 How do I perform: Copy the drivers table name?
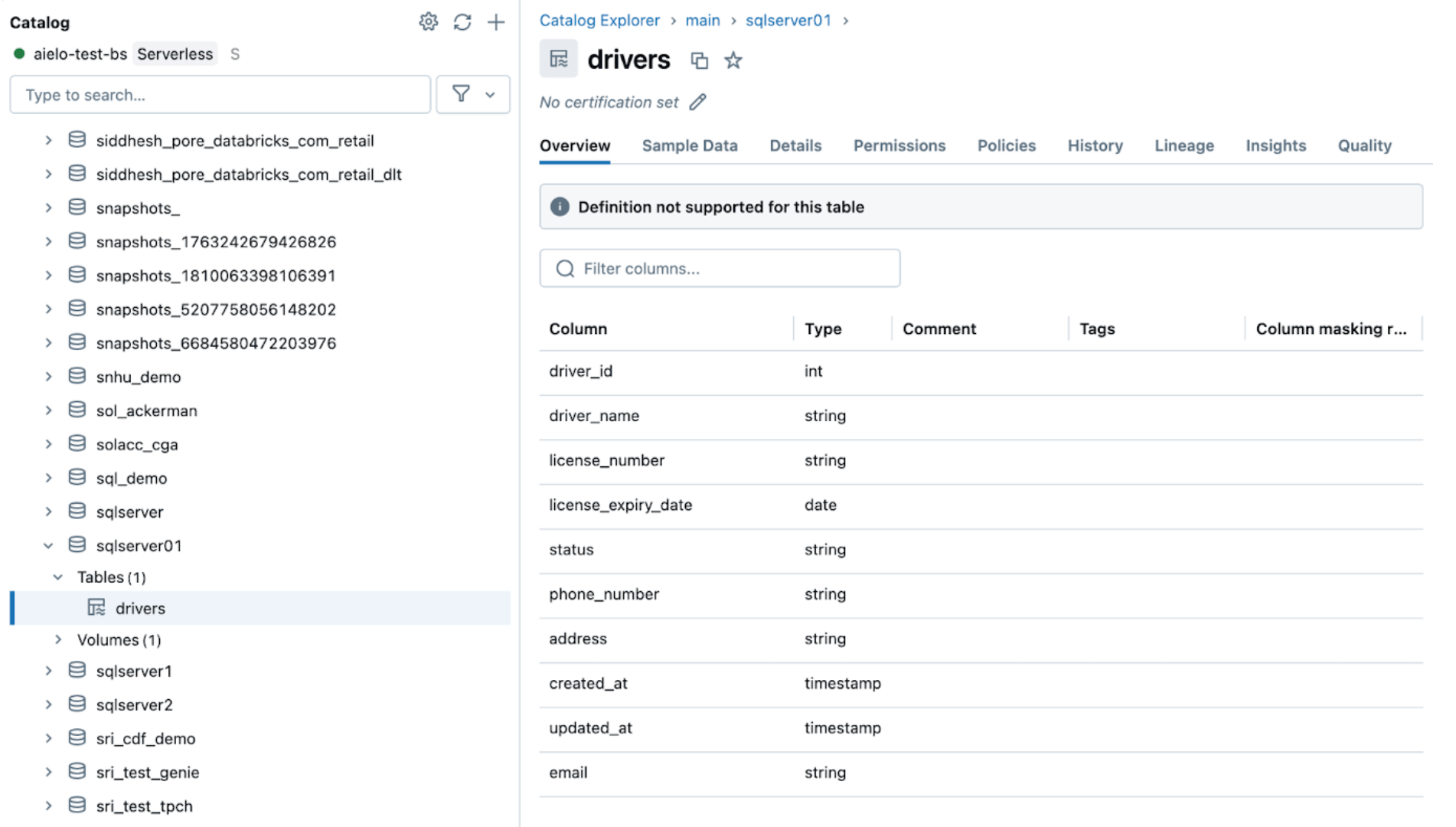click(699, 60)
